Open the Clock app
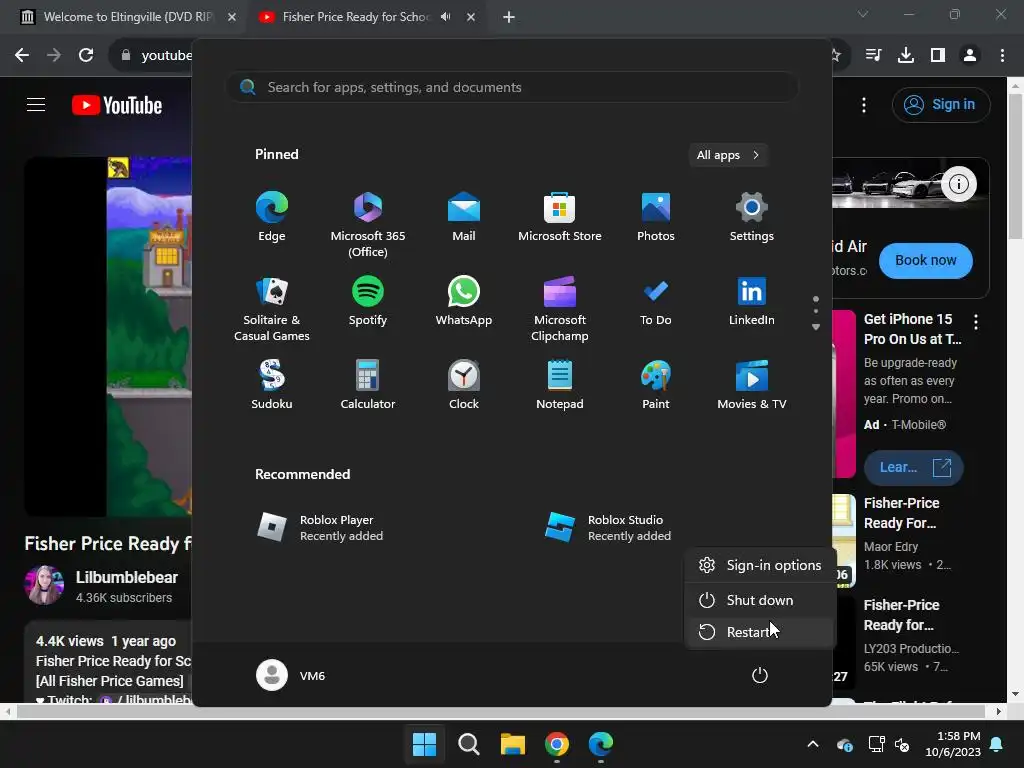1024x768 pixels. click(x=464, y=385)
